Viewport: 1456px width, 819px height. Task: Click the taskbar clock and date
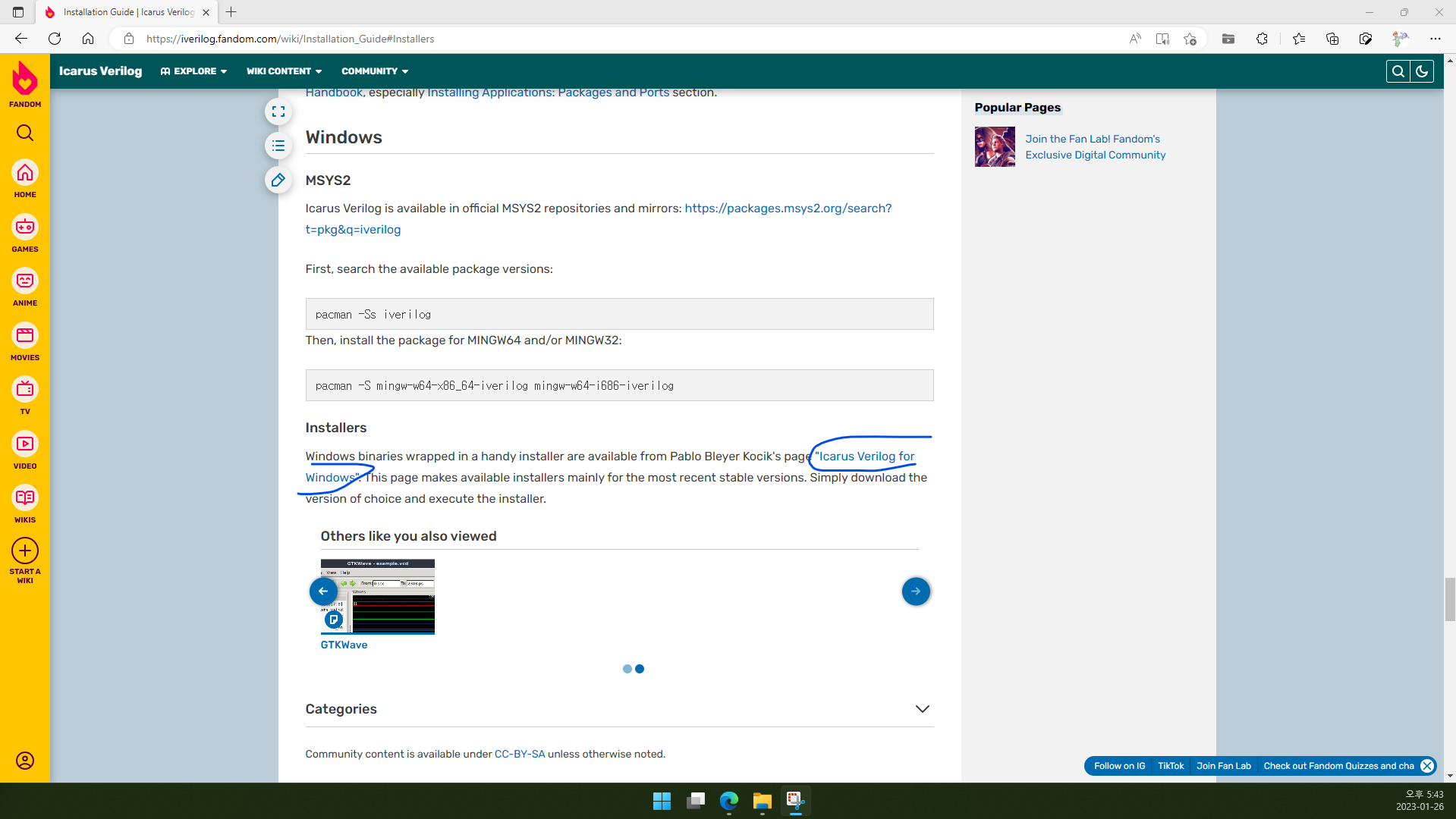[1419, 801]
